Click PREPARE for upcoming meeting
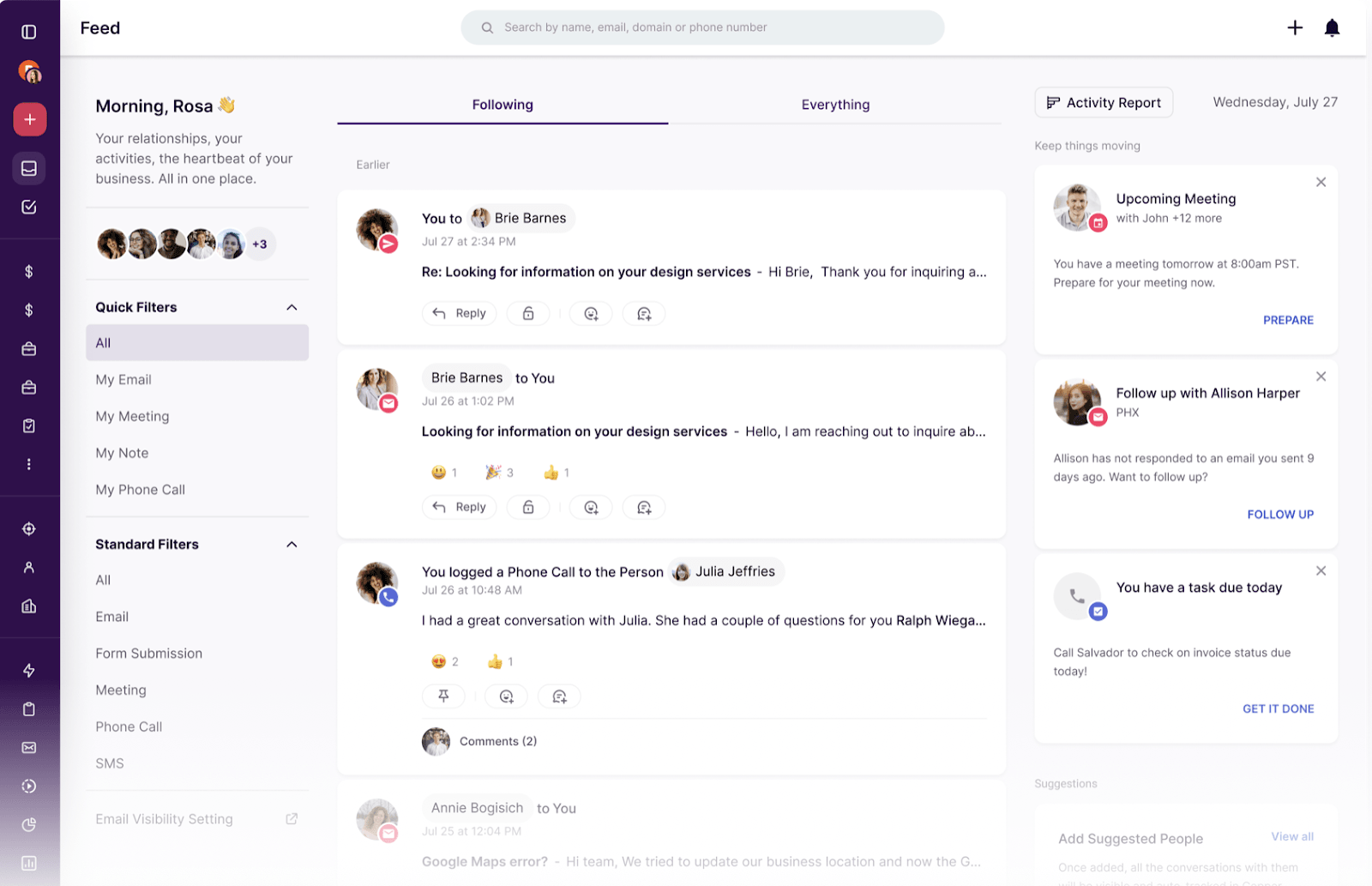This screenshot has width=1372, height=886. point(1287,320)
